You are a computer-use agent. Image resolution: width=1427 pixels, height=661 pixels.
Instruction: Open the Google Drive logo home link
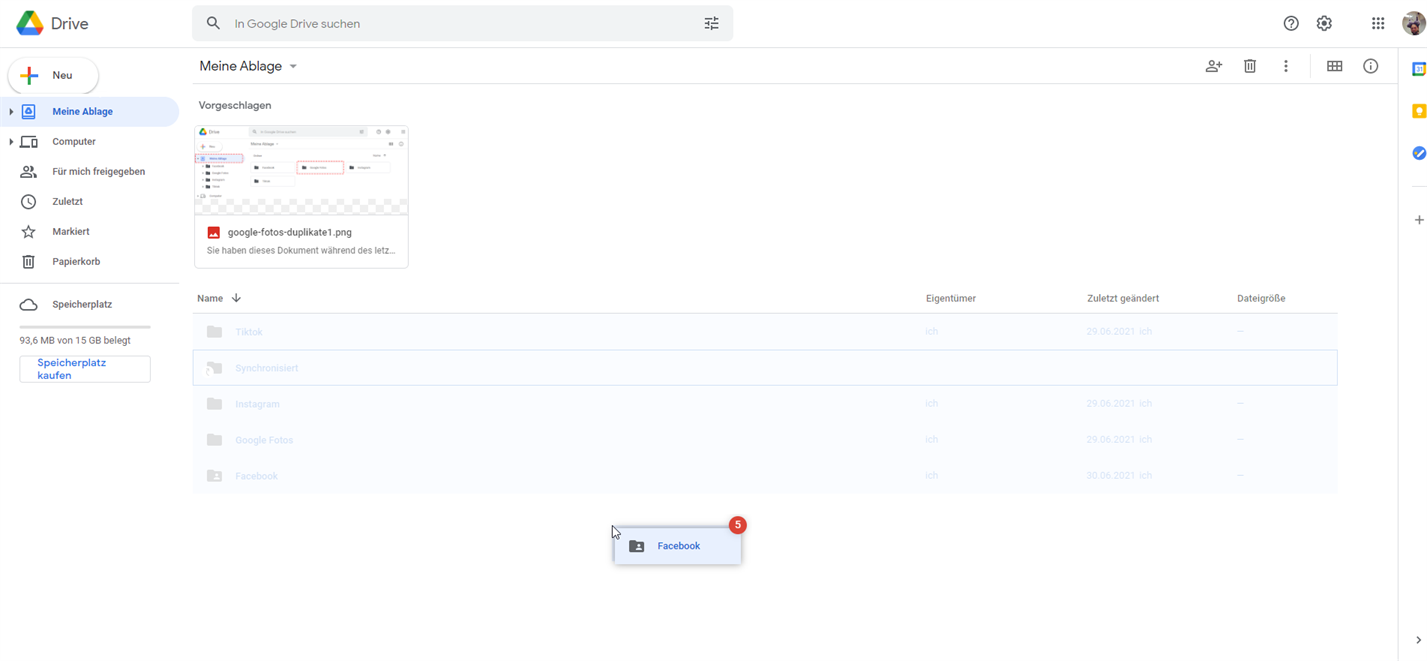pyautogui.click(x=52, y=24)
